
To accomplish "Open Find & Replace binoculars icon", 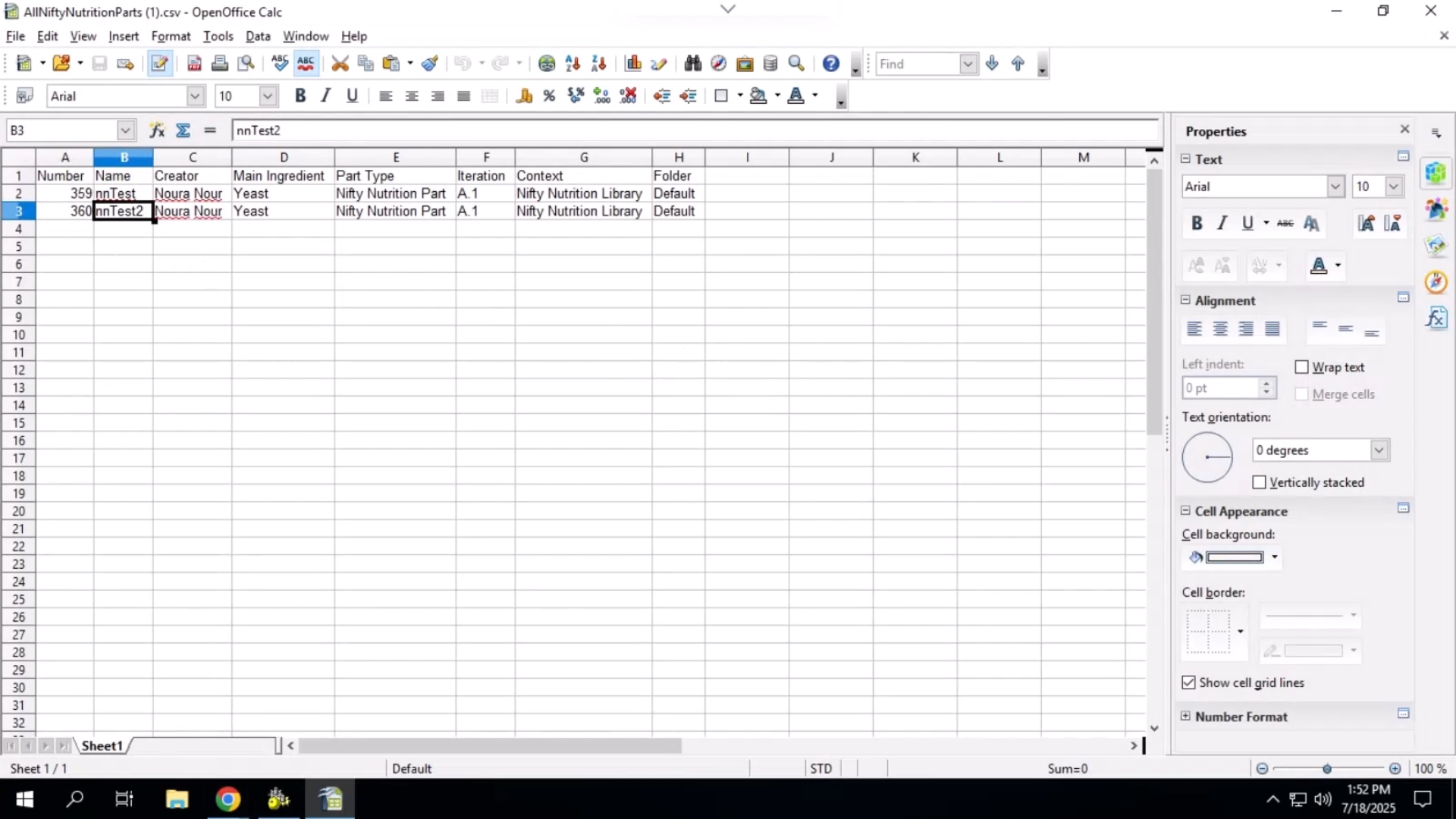I will point(692,64).
